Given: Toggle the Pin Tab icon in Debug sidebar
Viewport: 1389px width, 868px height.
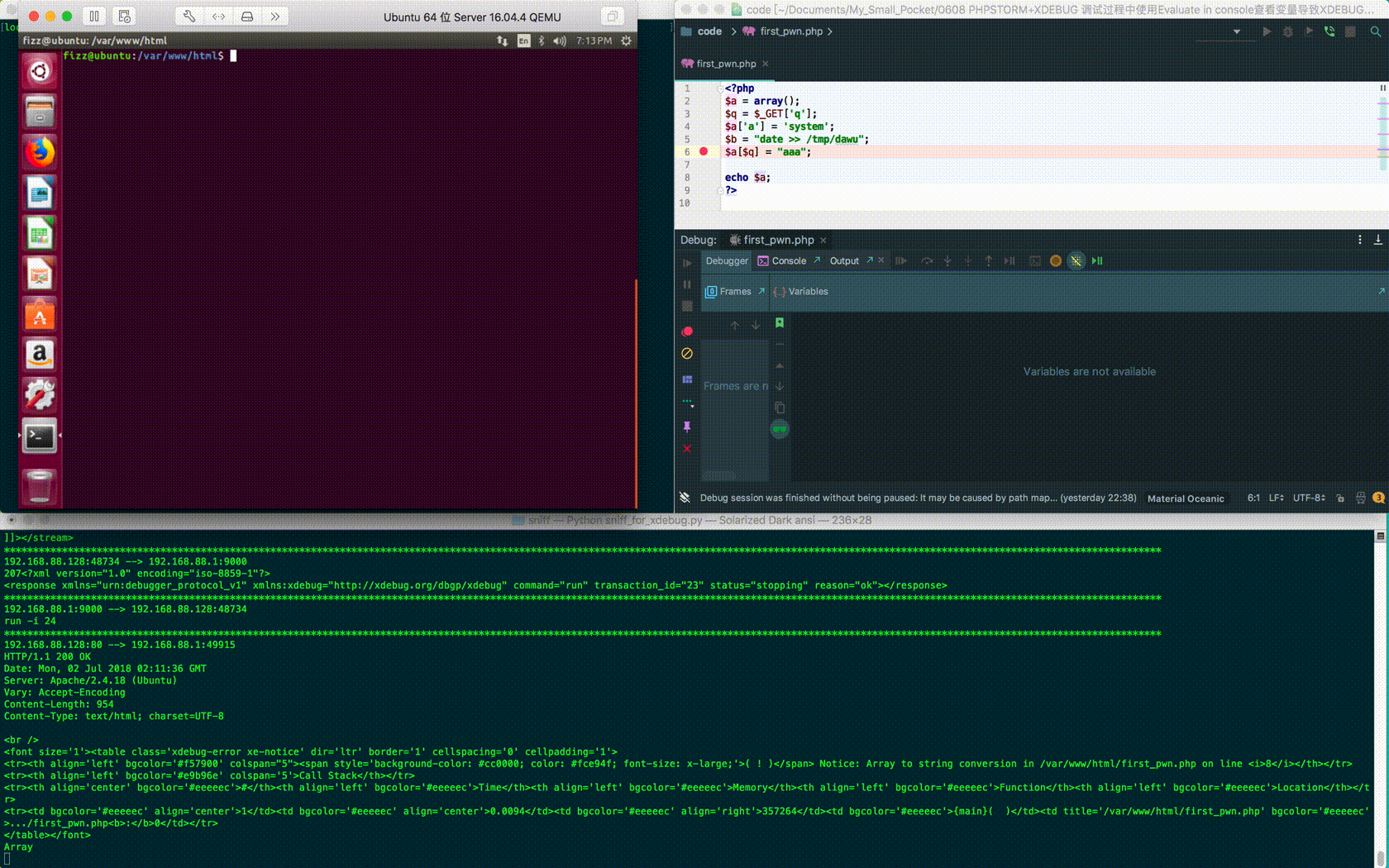Looking at the screenshot, I should click(687, 427).
